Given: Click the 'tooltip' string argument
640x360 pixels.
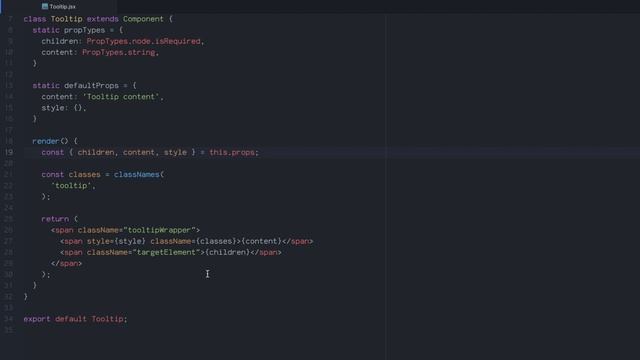Looking at the screenshot, I should (x=71, y=186).
